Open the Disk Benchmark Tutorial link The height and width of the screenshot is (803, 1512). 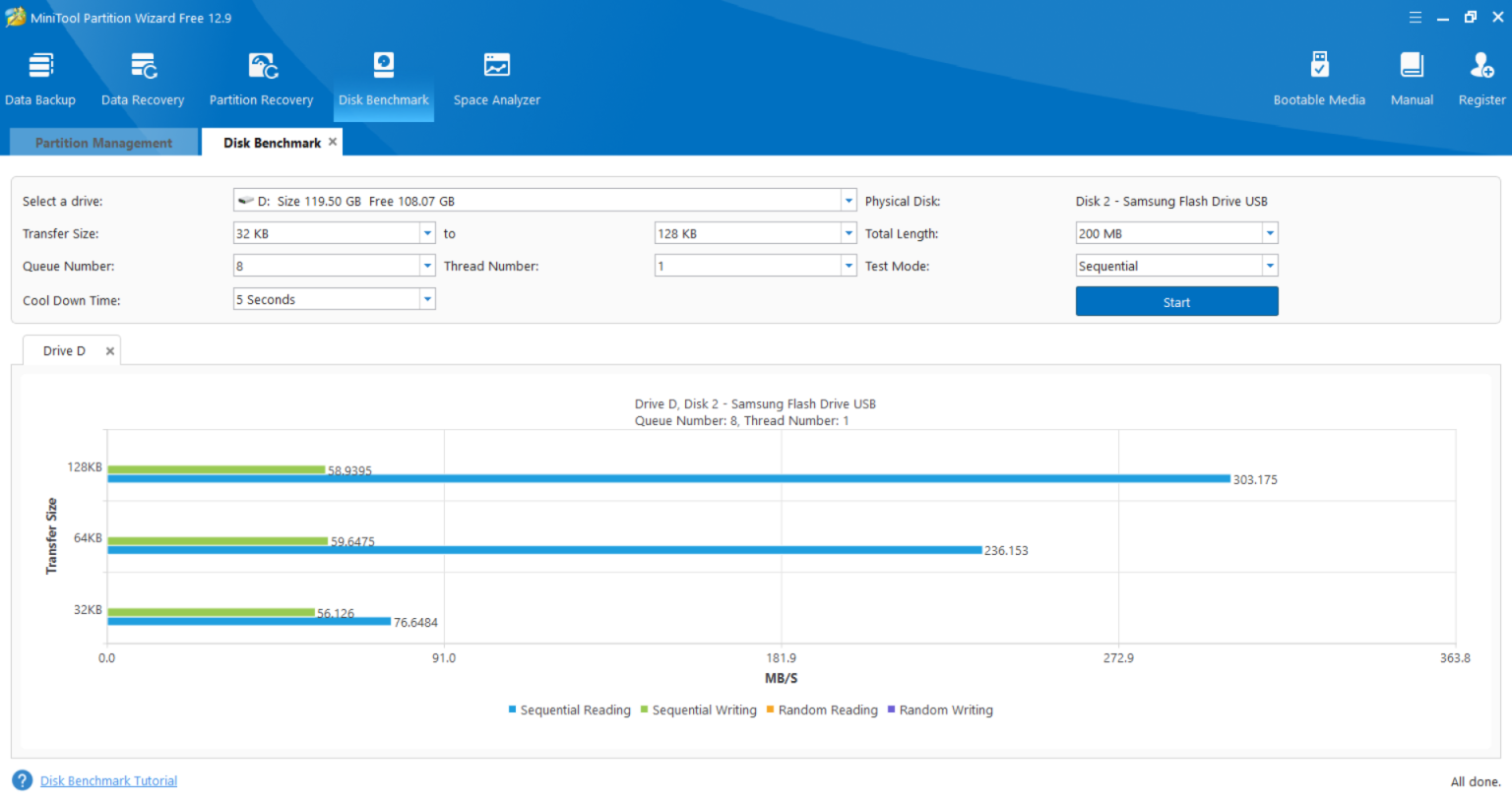[x=108, y=781]
